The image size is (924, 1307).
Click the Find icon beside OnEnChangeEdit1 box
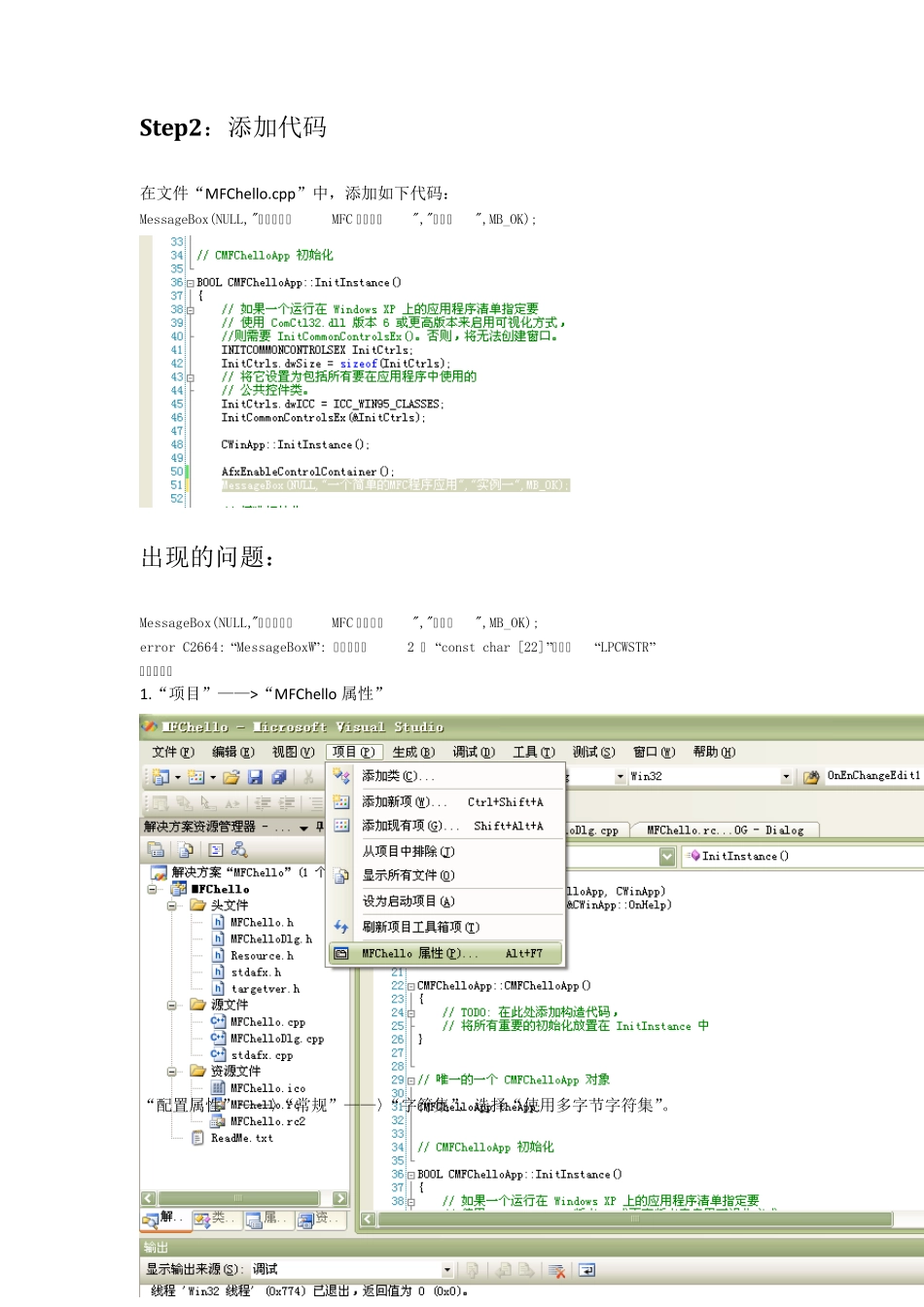click(811, 777)
